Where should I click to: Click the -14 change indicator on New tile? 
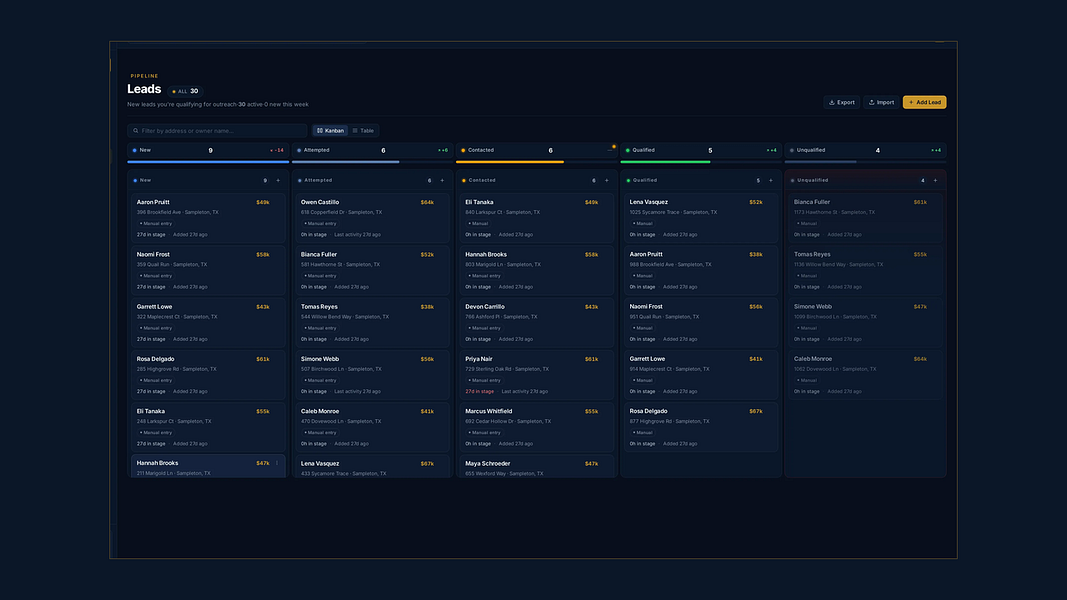pos(277,150)
